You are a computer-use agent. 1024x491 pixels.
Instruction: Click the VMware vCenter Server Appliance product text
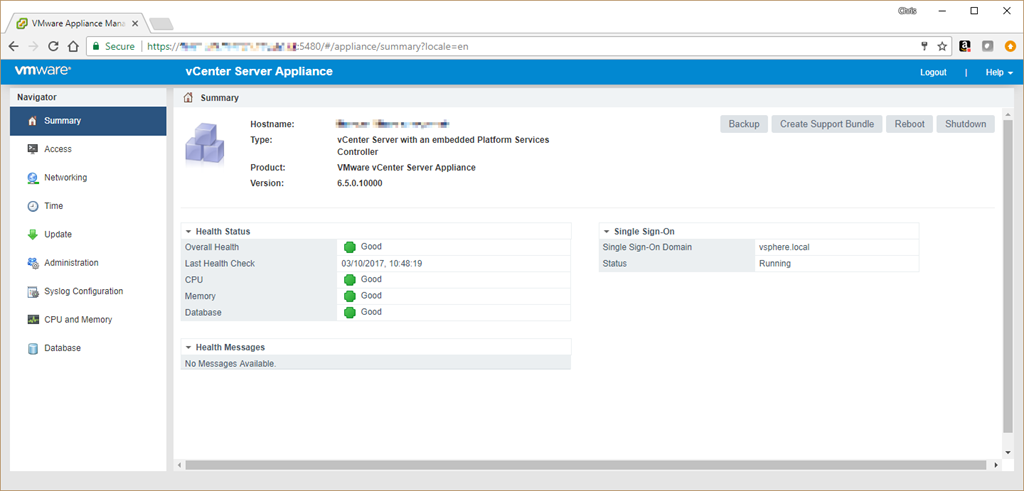pos(406,168)
